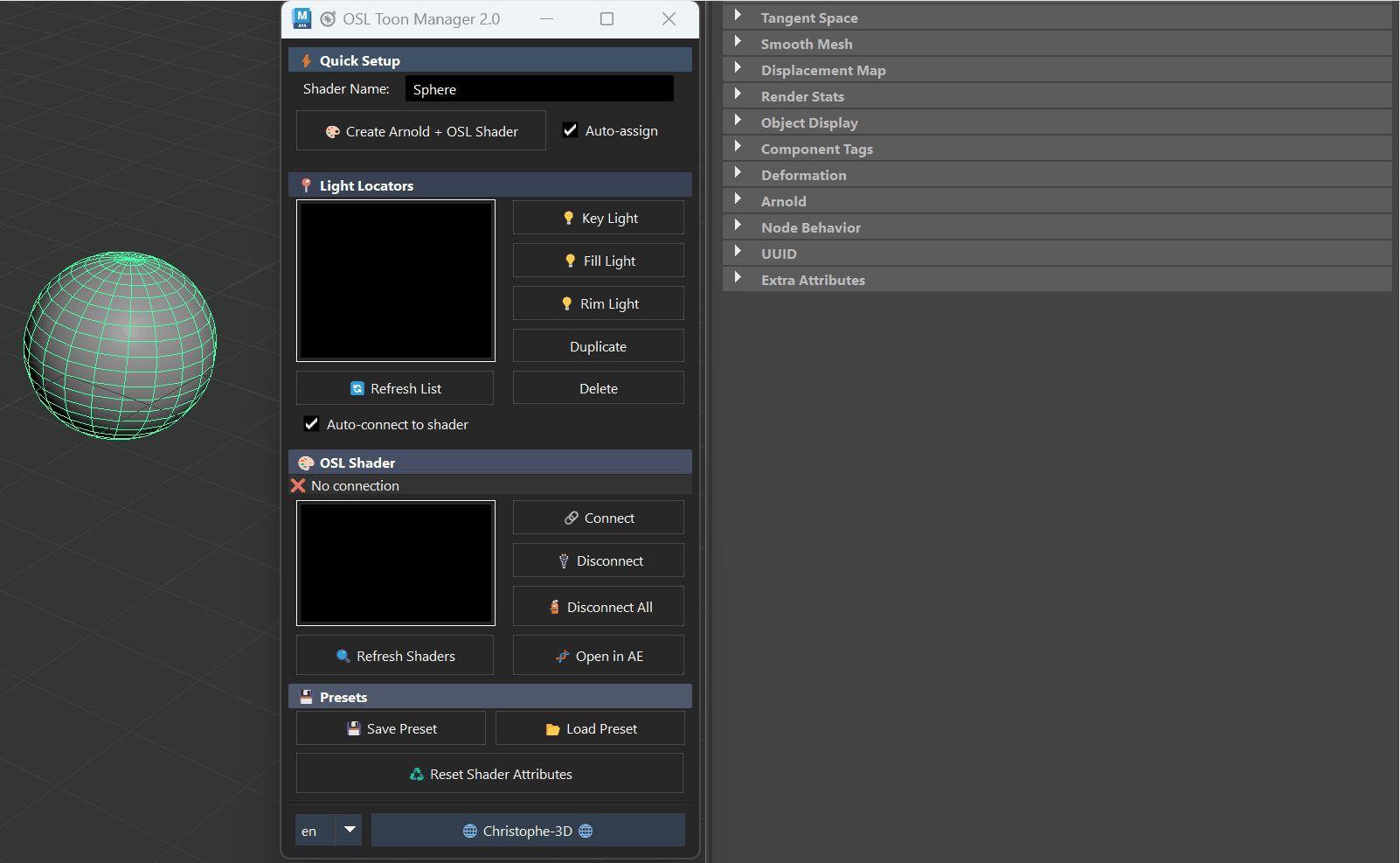
Task: Toggle Auto-connect to shader checkbox
Action: (311, 424)
